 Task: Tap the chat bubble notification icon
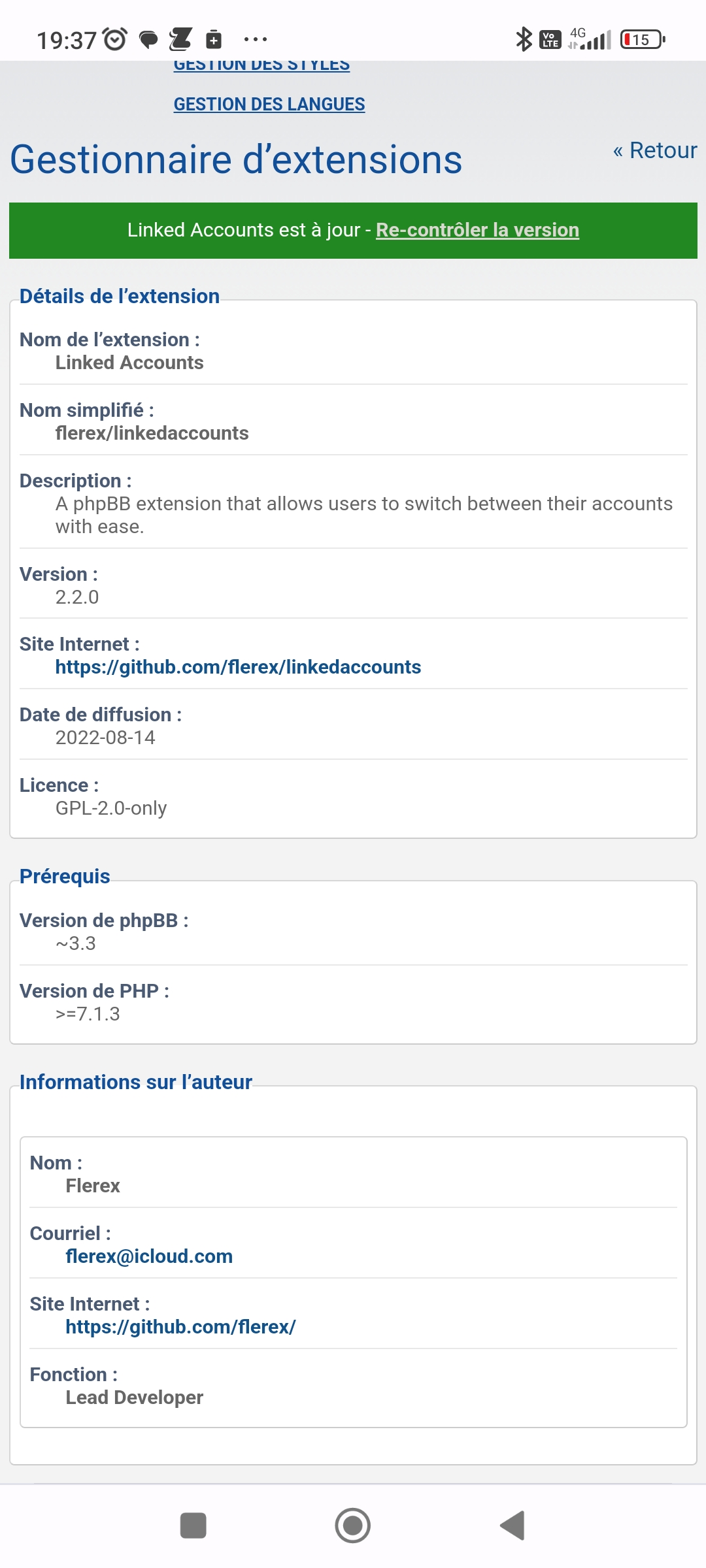coord(149,40)
